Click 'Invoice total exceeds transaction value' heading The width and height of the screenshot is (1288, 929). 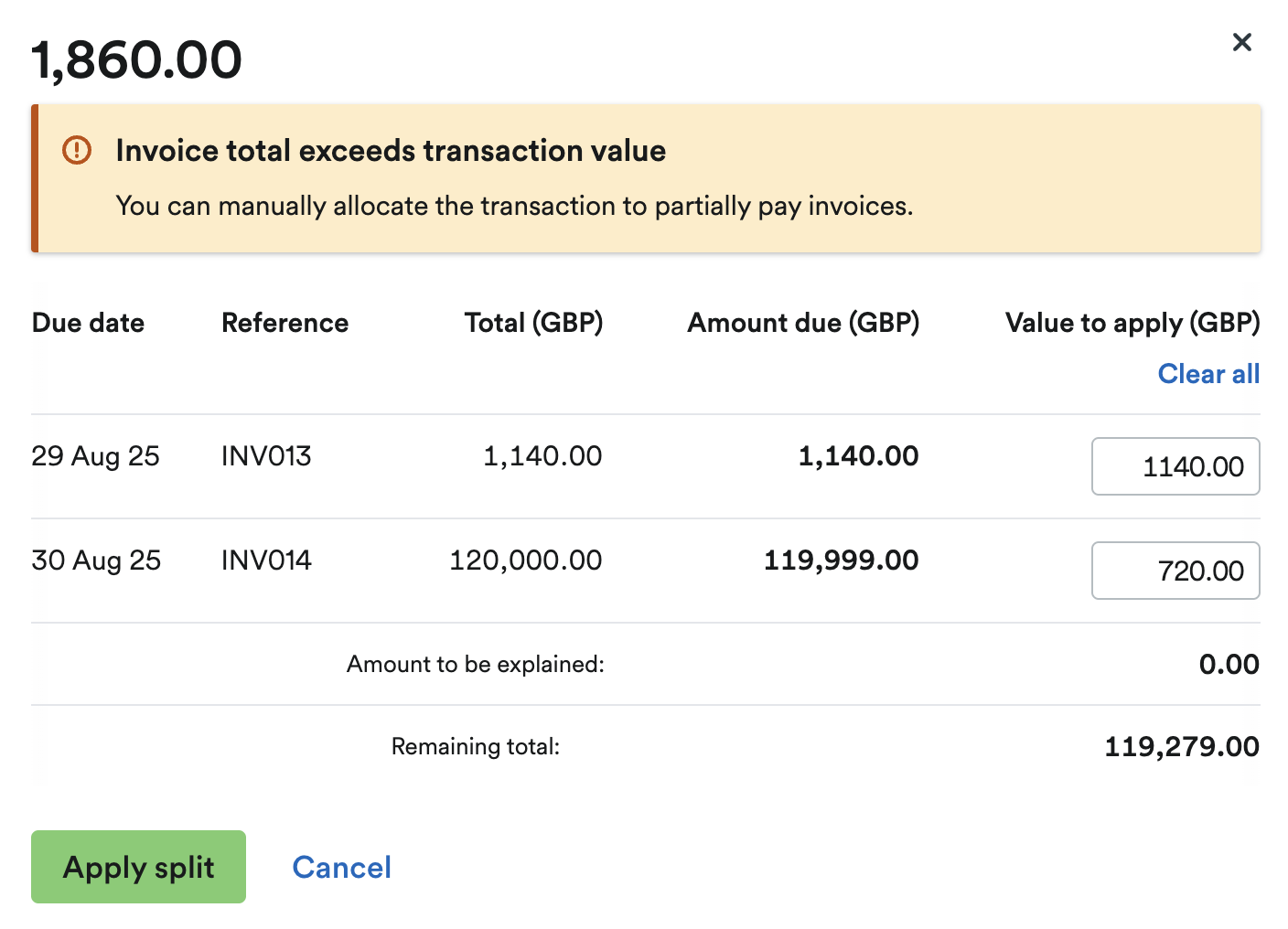click(391, 150)
